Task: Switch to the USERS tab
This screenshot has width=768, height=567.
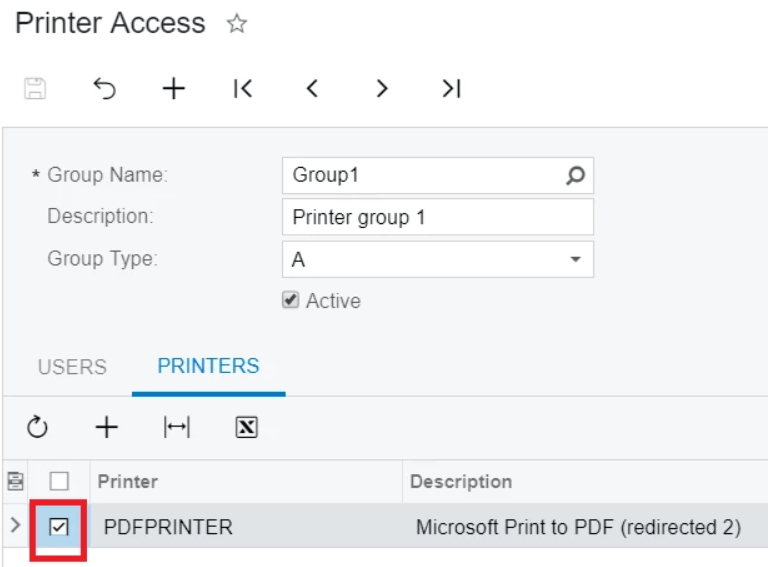Action: click(72, 367)
